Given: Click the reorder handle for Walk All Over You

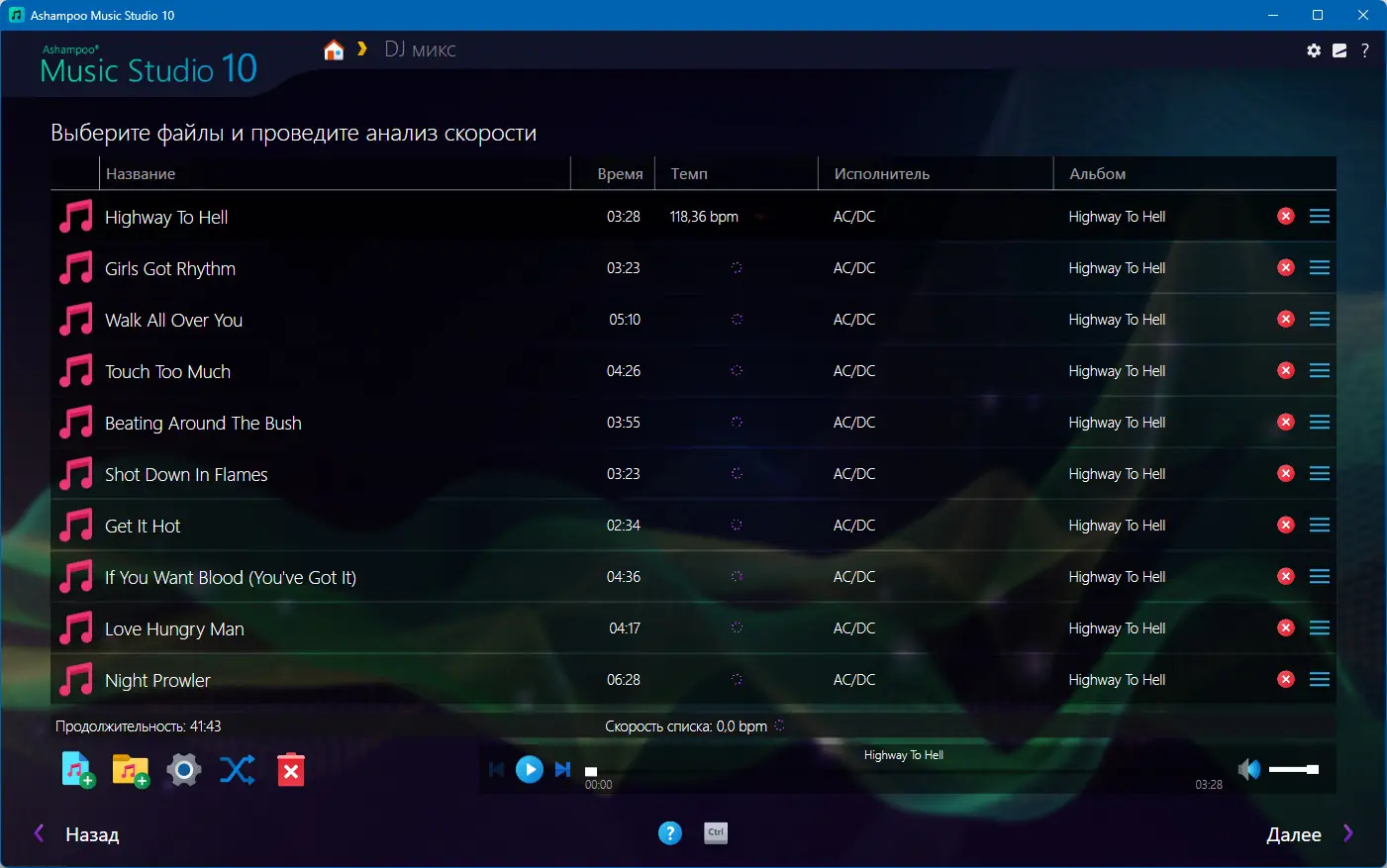Looking at the screenshot, I should [1320, 319].
